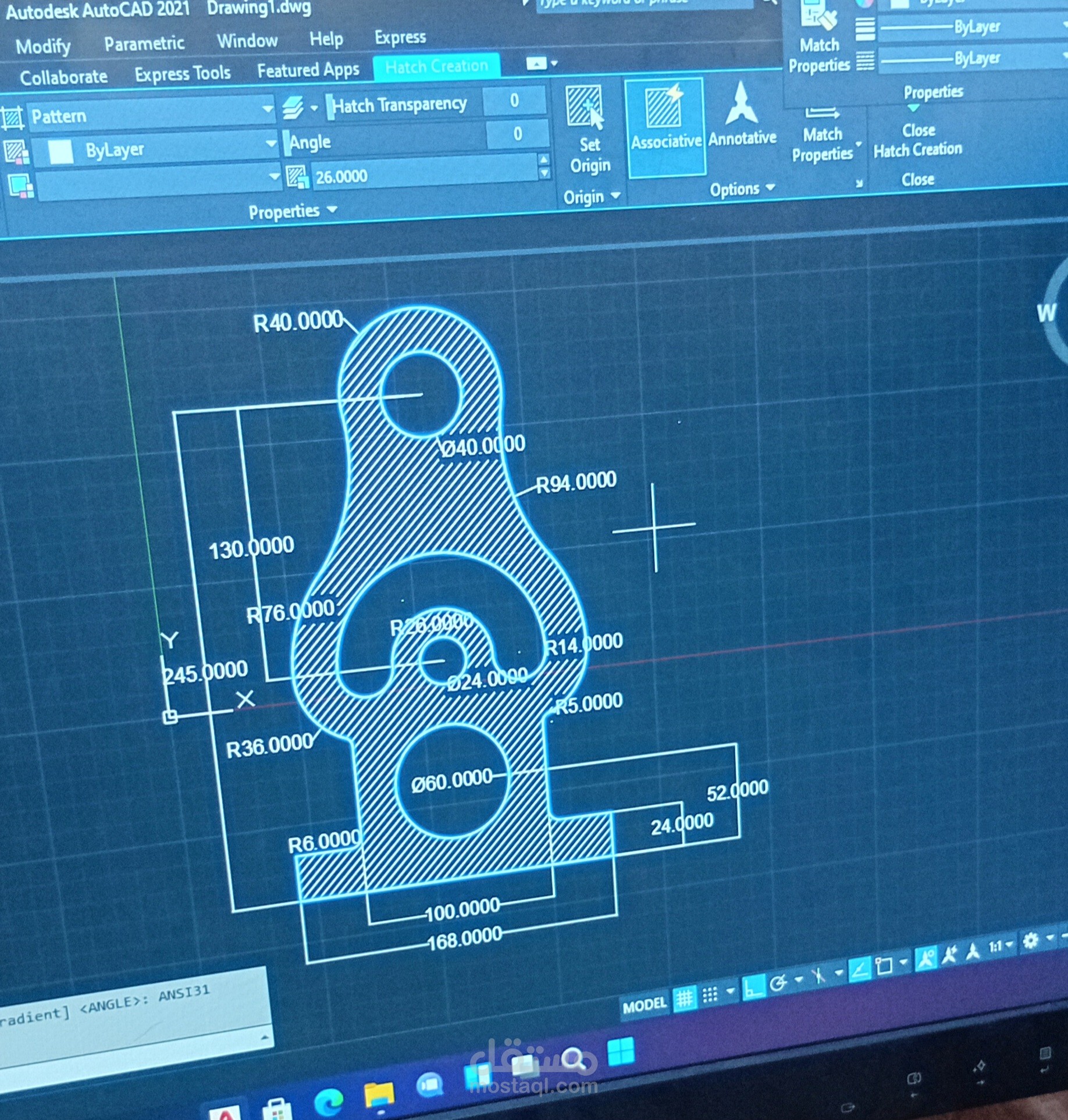The image size is (1068, 1120).
Task: Toggle object snap square icon
Action: pos(884,966)
